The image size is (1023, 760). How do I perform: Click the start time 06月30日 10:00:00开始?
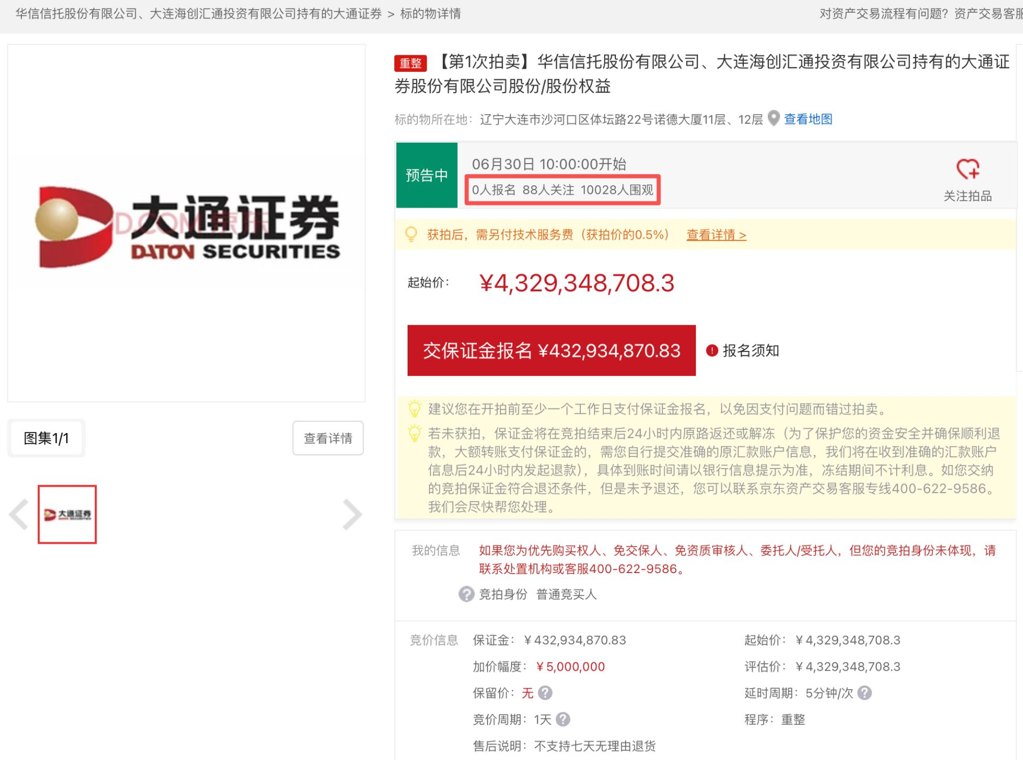click(x=549, y=164)
